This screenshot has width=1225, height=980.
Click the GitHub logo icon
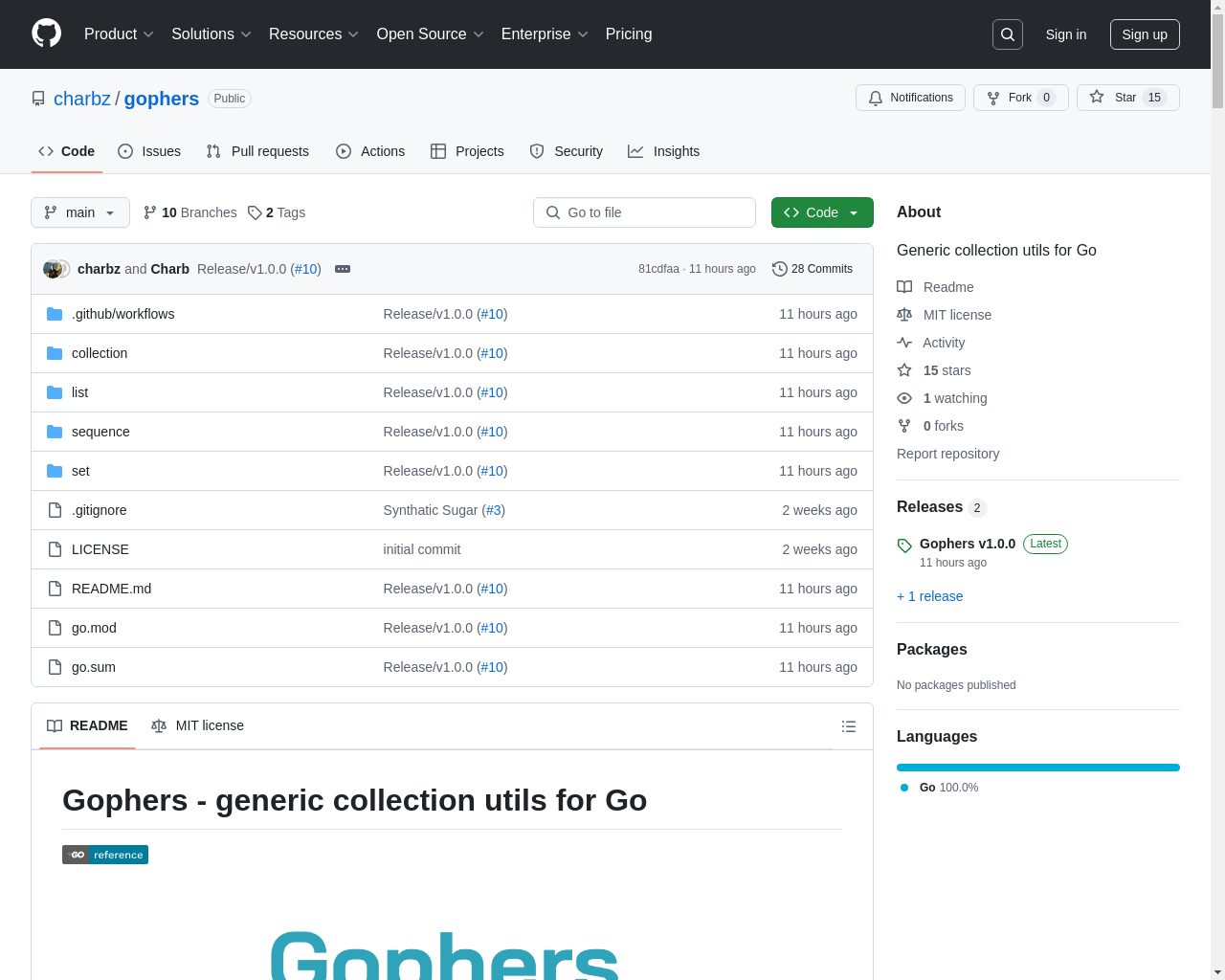(x=47, y=33)
